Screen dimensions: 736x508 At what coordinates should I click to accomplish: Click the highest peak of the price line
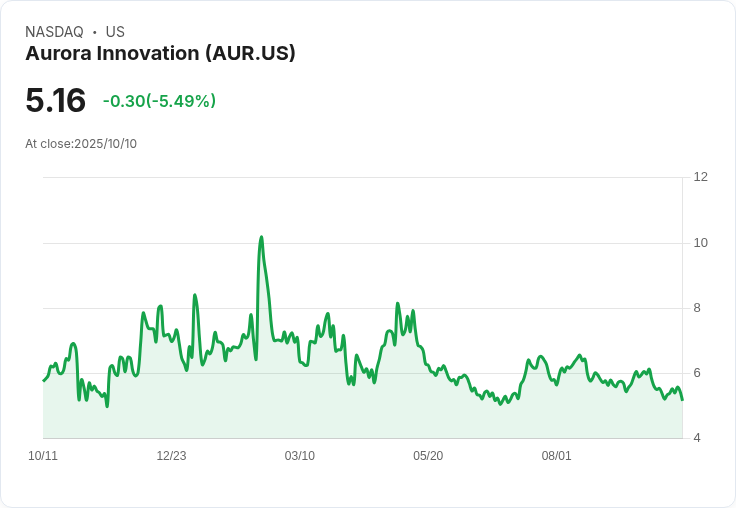point(261,238)
